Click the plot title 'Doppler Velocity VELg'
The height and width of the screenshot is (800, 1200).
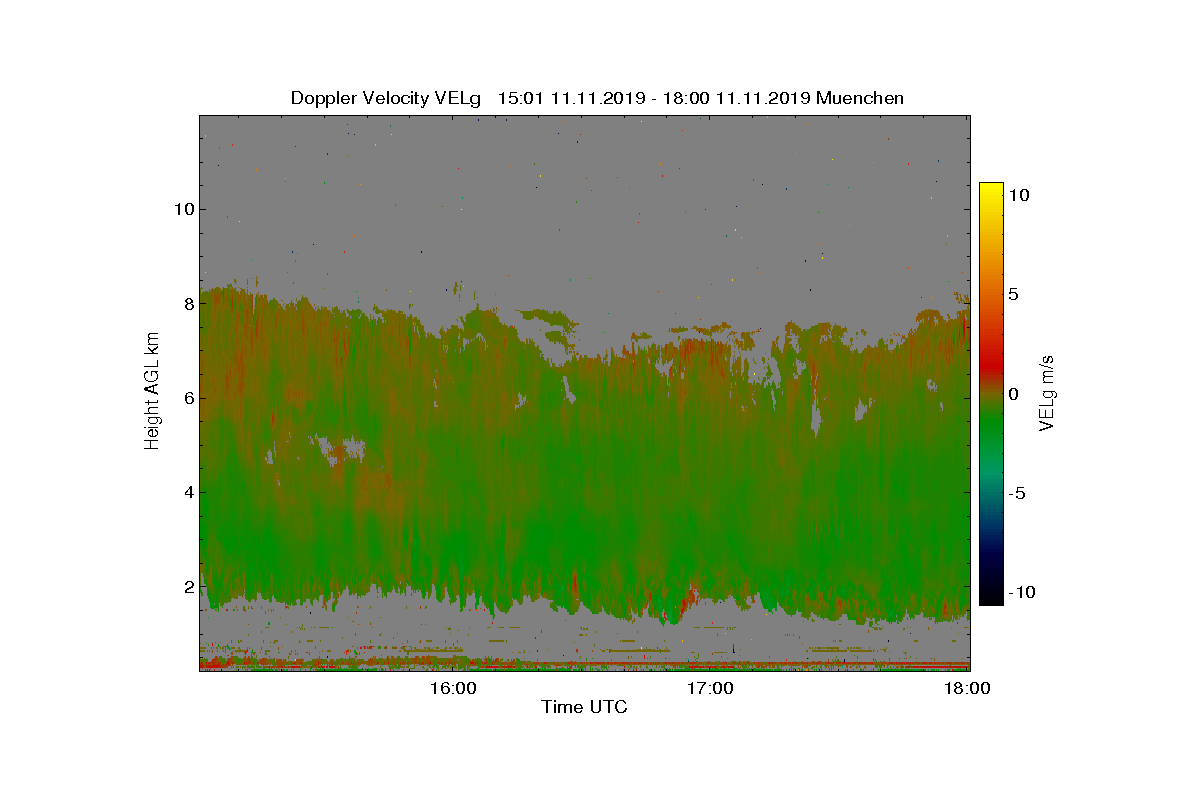click(386, 98)
